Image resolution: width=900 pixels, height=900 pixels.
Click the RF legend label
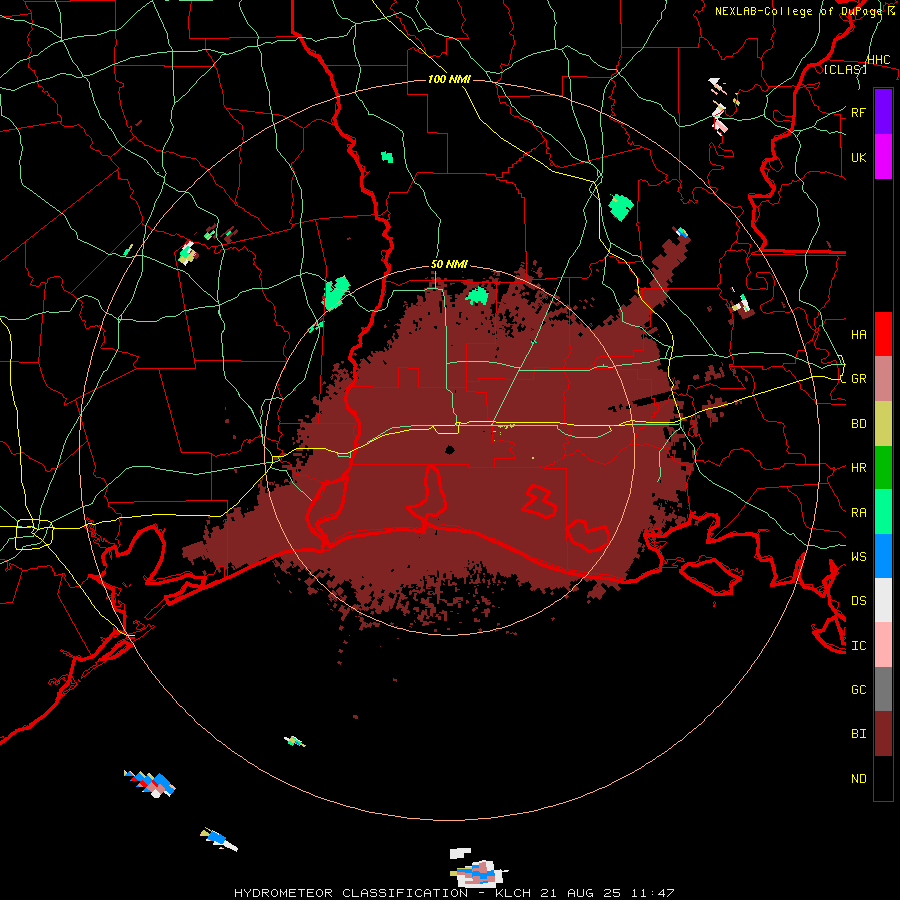(x=858, y=112)
